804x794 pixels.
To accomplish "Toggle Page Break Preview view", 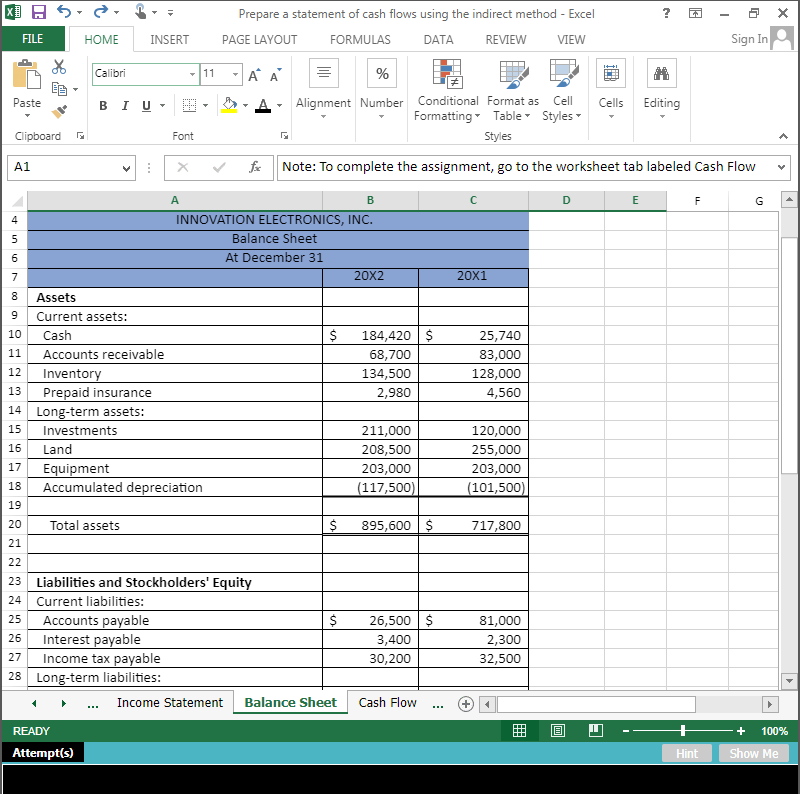I will point(595,730).
